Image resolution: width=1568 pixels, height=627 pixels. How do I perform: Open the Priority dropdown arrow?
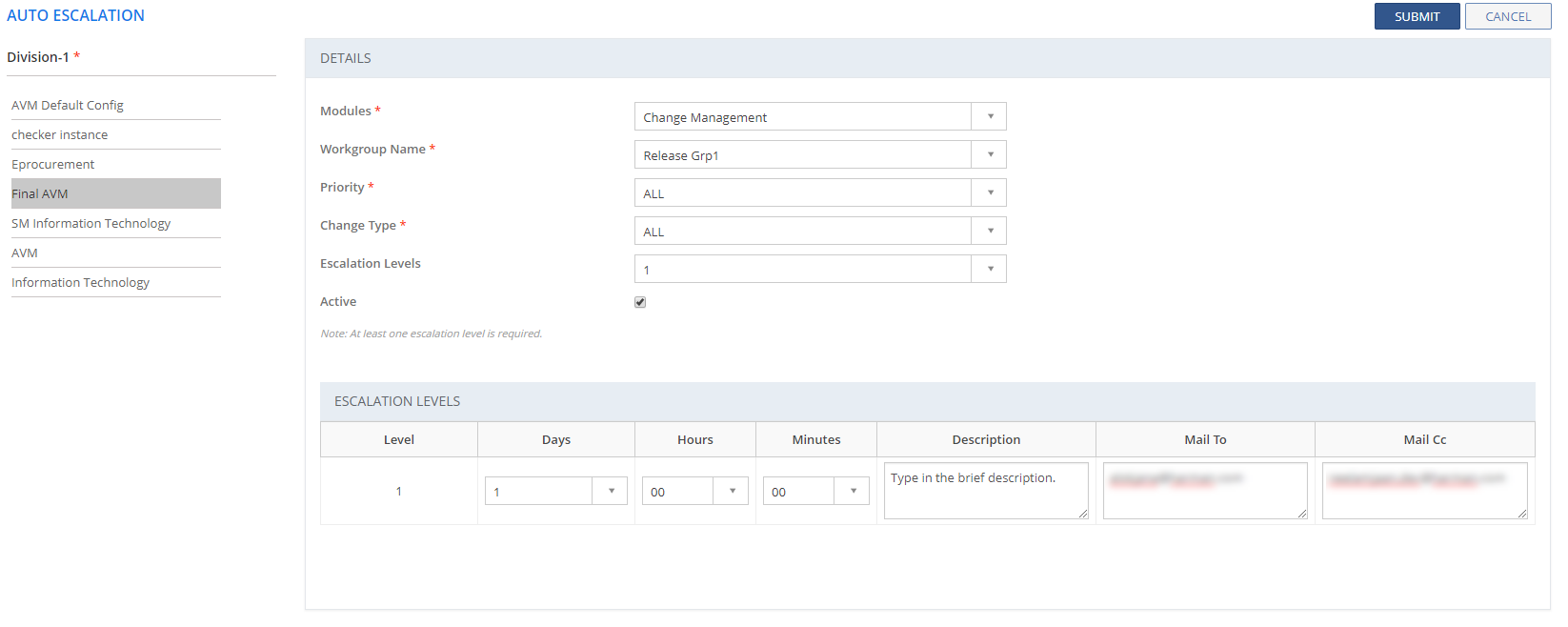point(990,192)
